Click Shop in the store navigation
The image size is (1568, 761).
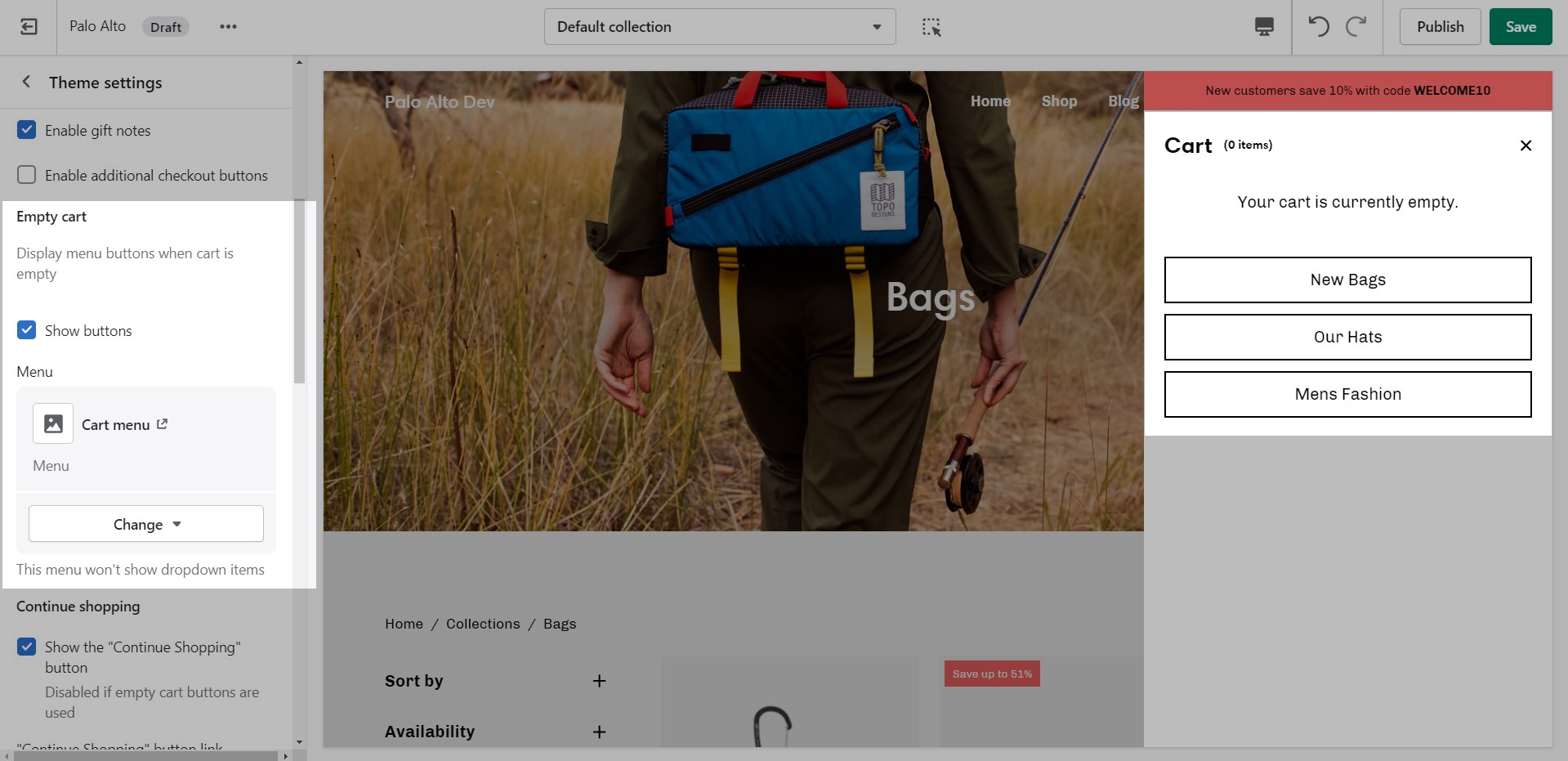click(x=1059, y=101)
